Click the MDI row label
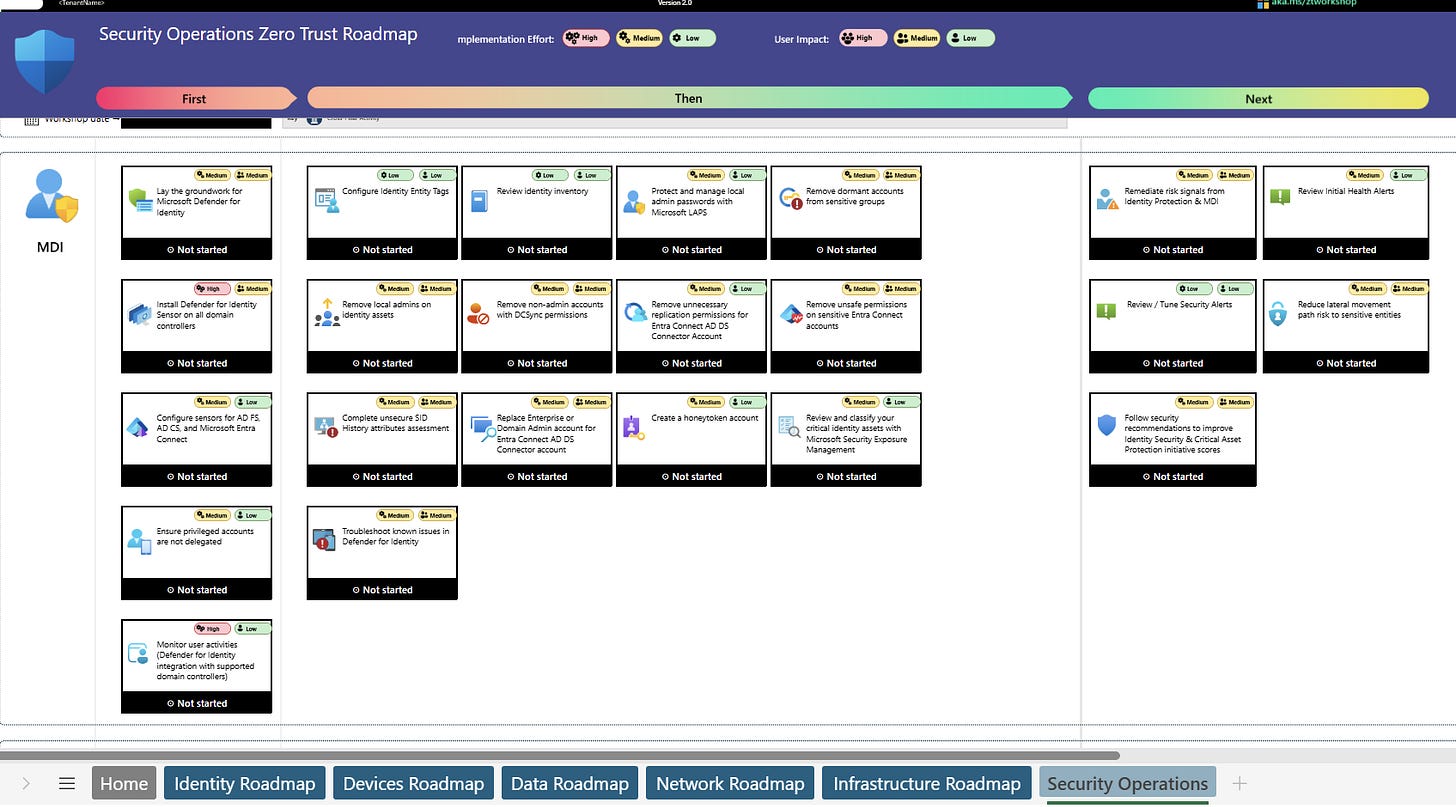Screen dimensions: 1456x807 50,247
